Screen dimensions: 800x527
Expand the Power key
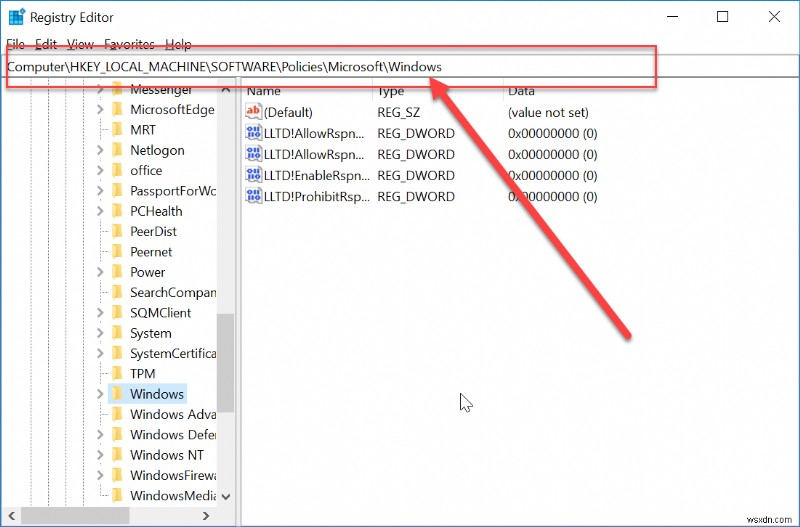(100, 272)
